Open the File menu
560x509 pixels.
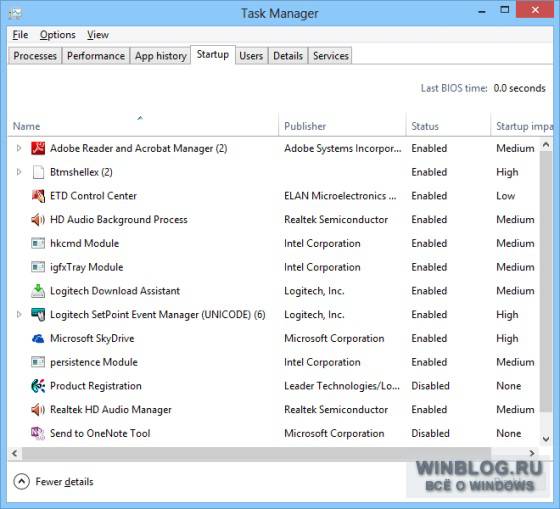(x=20, y=35)
